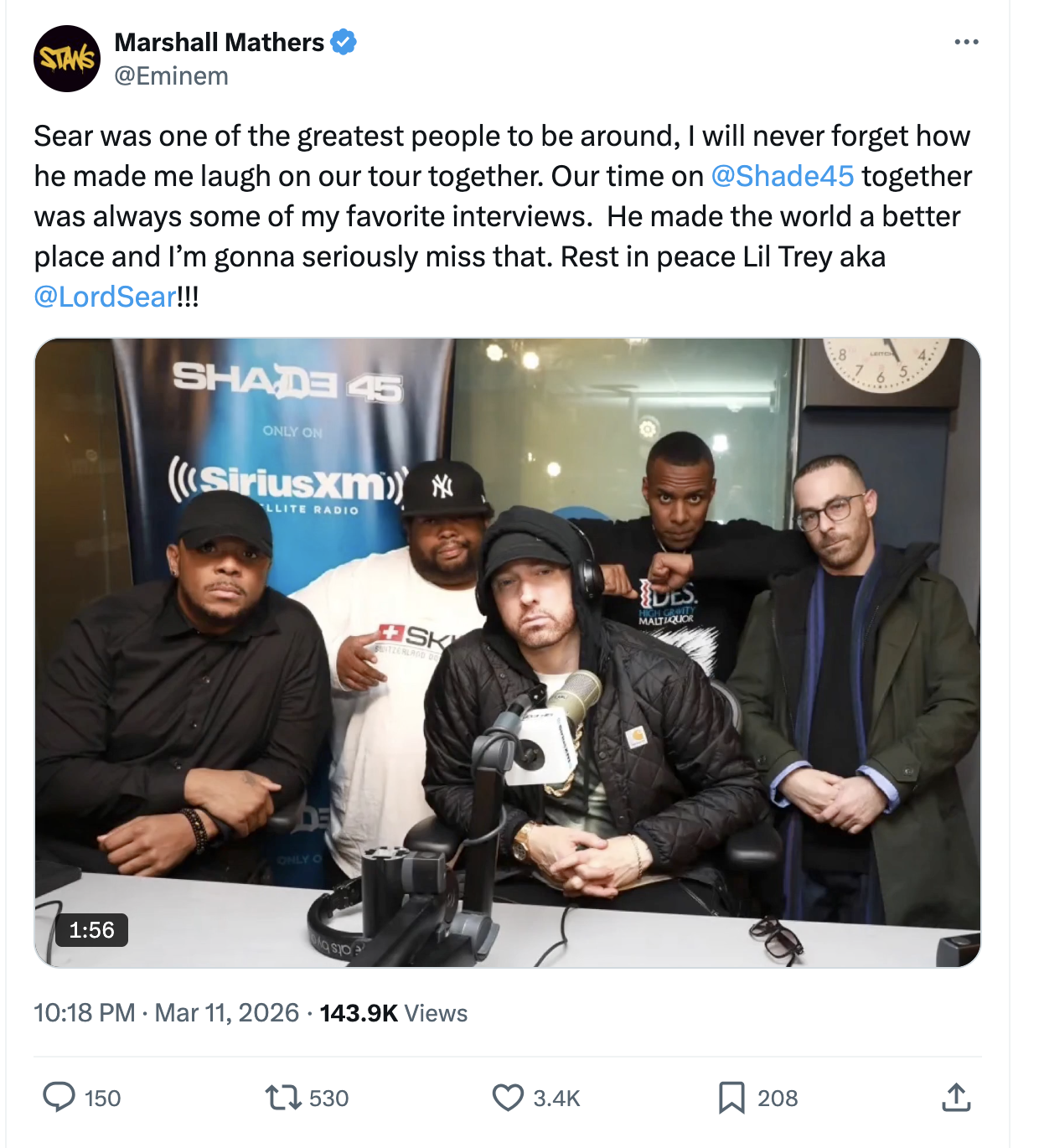
Task: Open the 10:18 PM timestamp link
Action: [85, 1013]
